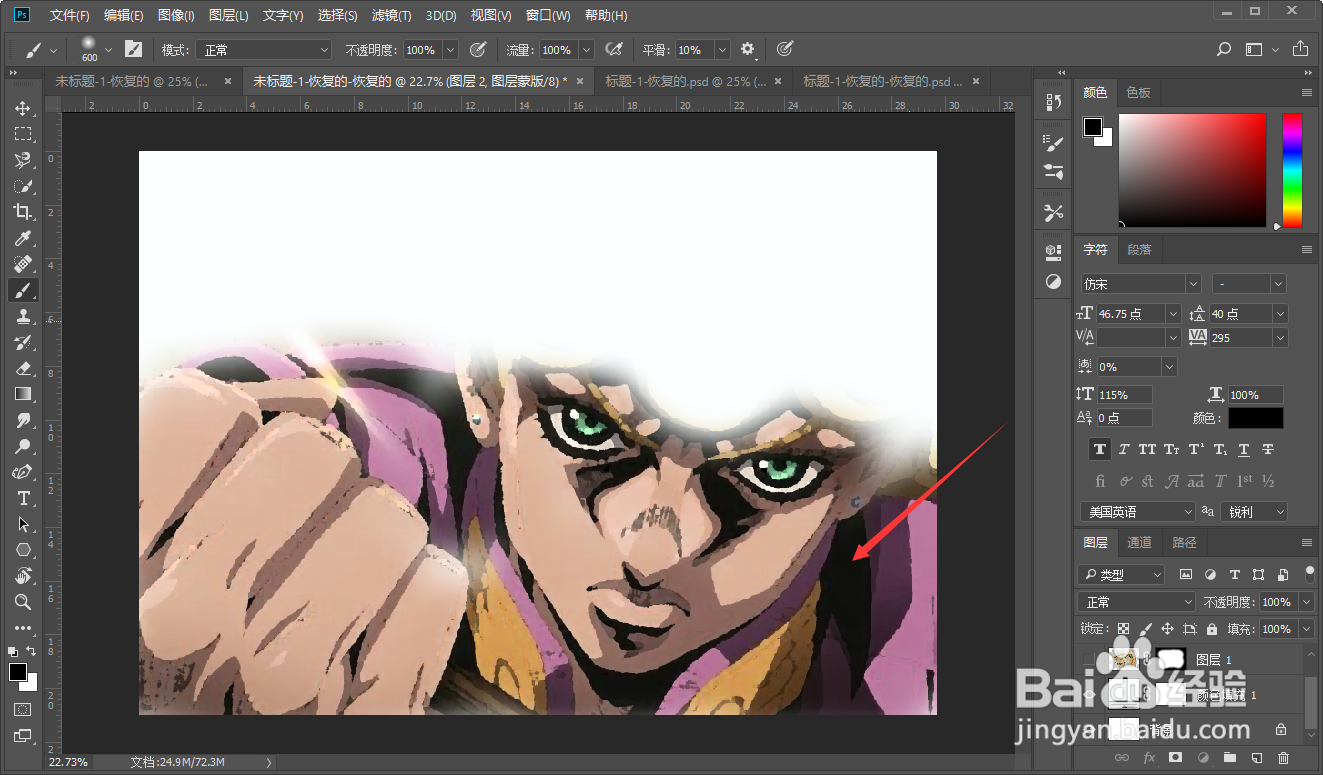Select the Eraser tool
Image resolution: width=1323 pixels, height=775 pixels.
(22, 368)
